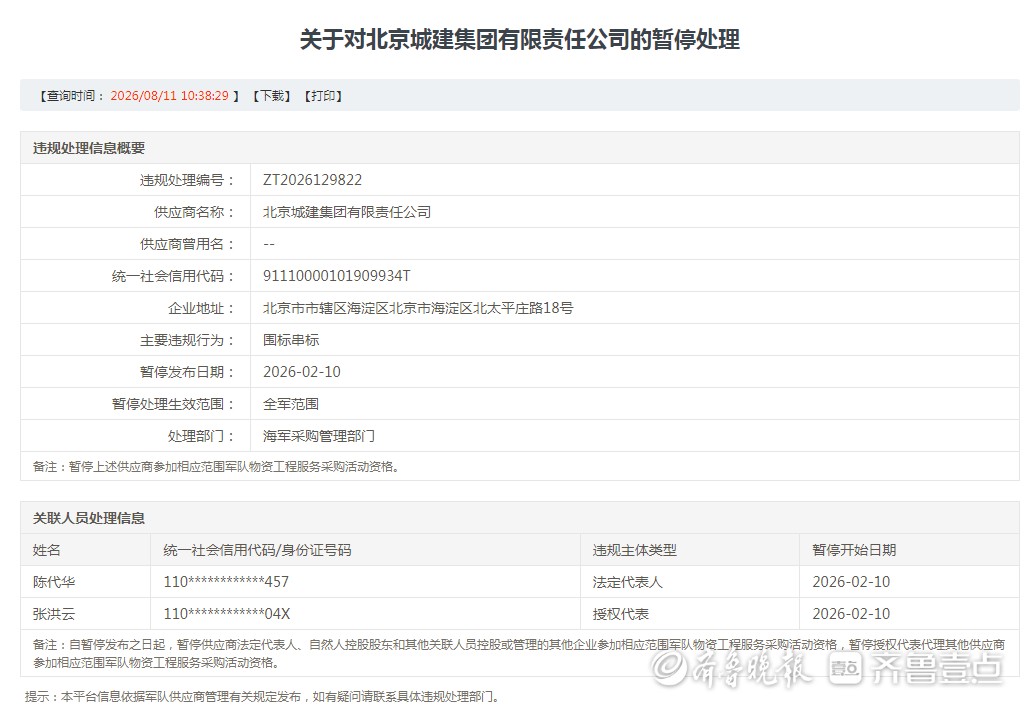Click the 企业地址 label
Screen dimensions: 1036x722
pos(201,308)
